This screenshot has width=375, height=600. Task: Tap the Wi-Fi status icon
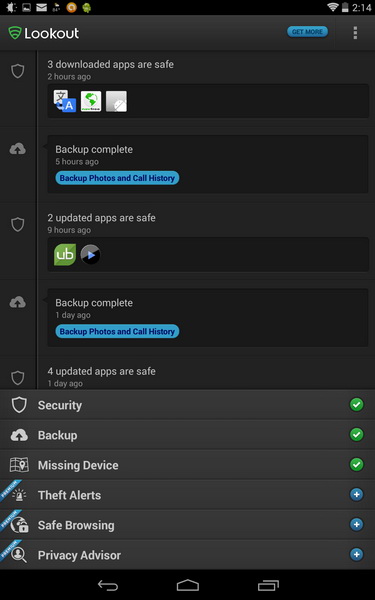coord(333,7)
